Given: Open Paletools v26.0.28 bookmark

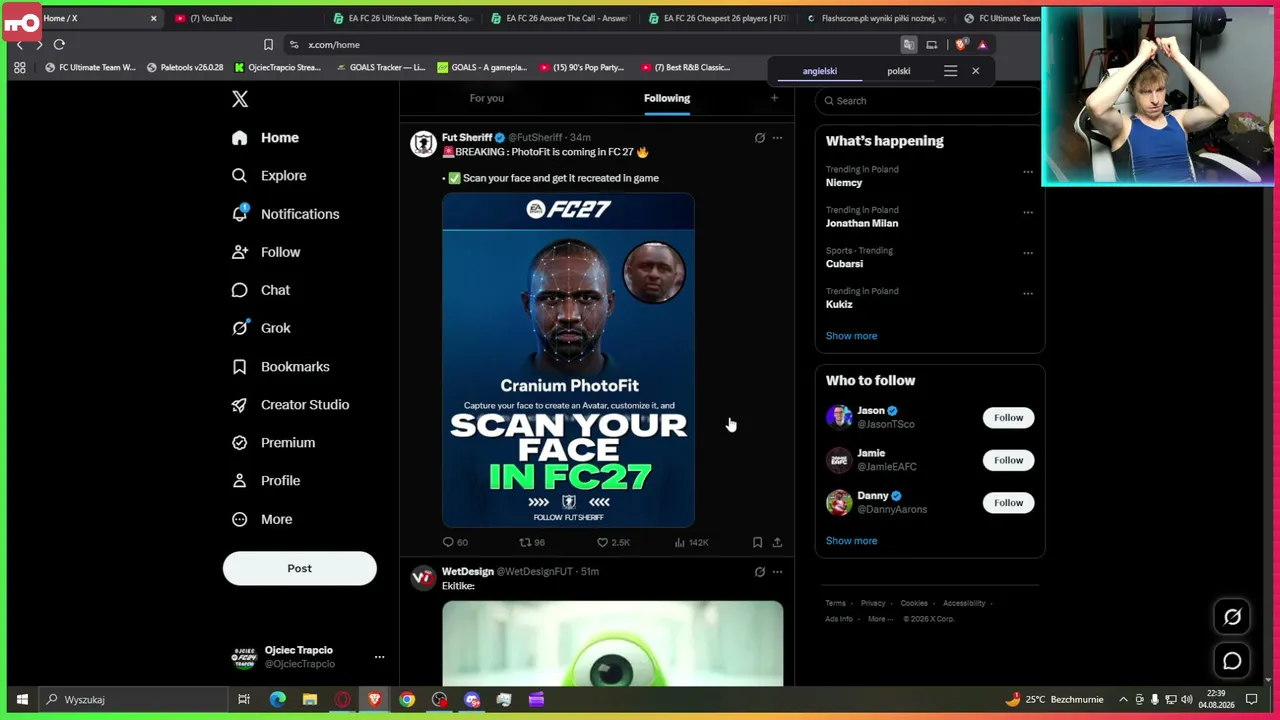Looking at the screenshot, I should click(185, 67).
